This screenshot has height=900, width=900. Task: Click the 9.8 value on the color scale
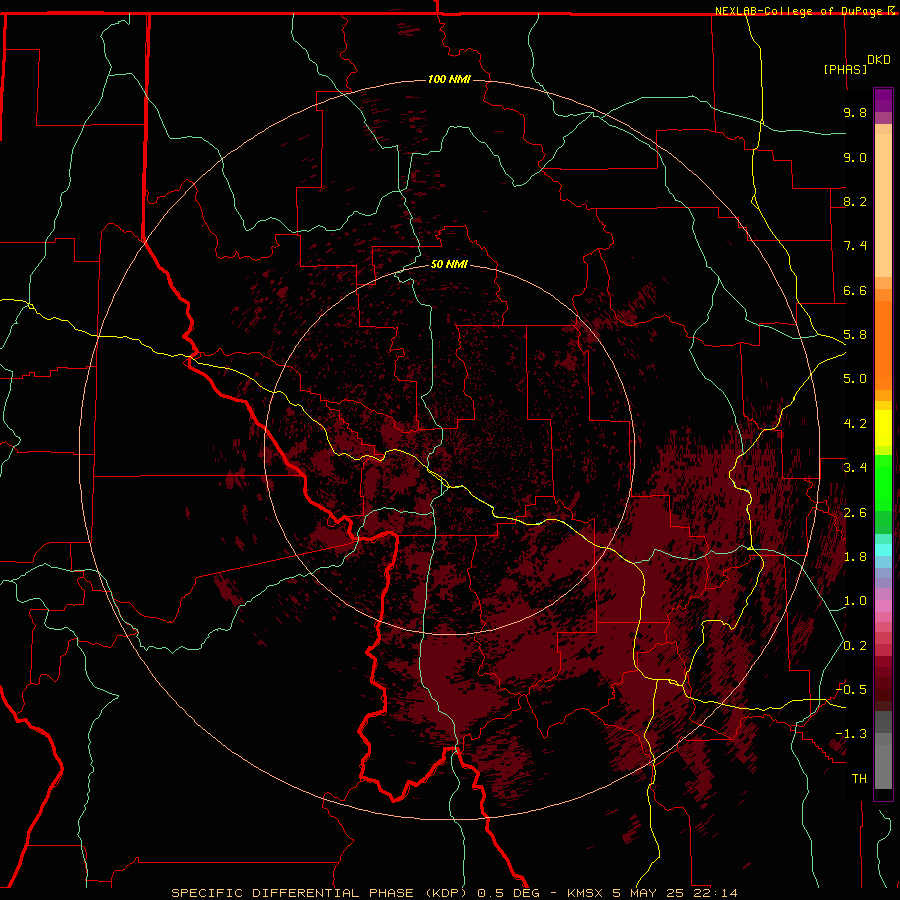coord(855,112)
